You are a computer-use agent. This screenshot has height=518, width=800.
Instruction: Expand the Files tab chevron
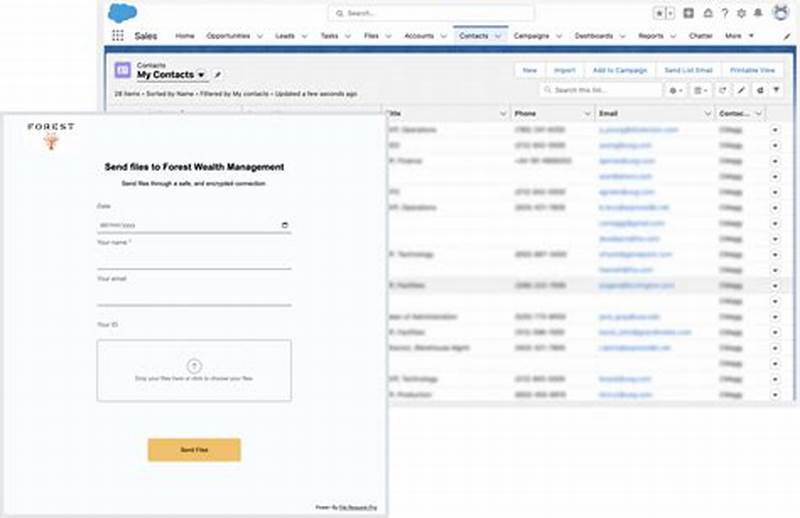click(388, 36)
